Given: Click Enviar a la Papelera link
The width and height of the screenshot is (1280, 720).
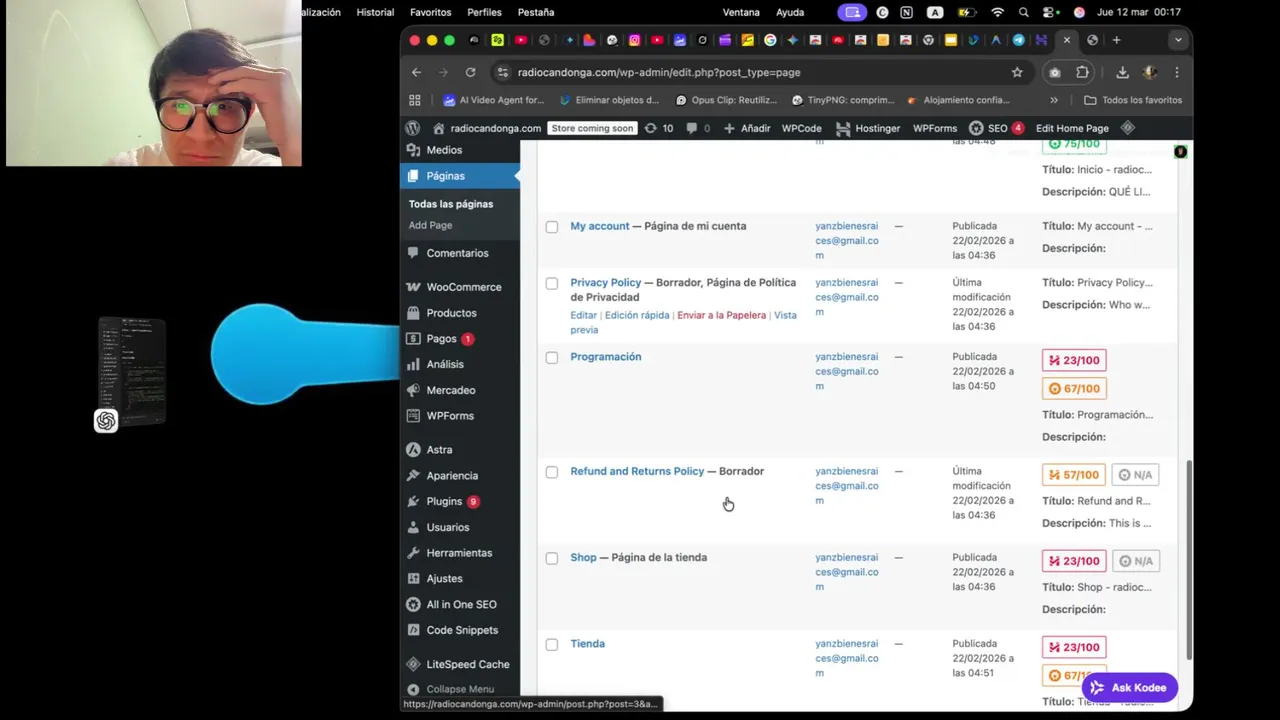Looking at the screenshot, I should click(721, 315).
